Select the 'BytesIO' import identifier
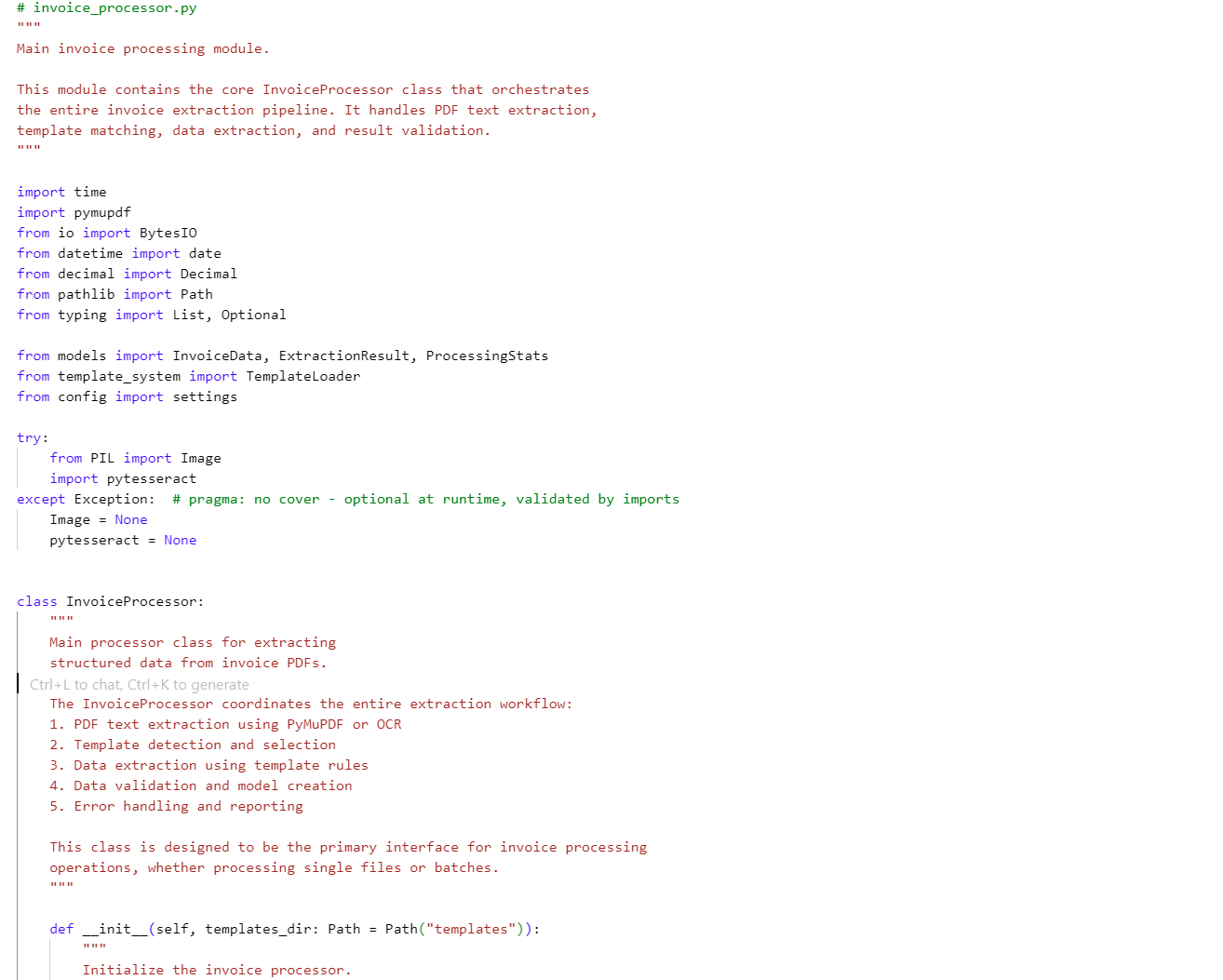Image resolution: width=1223 pixels, height=980 pixels. 168,234
